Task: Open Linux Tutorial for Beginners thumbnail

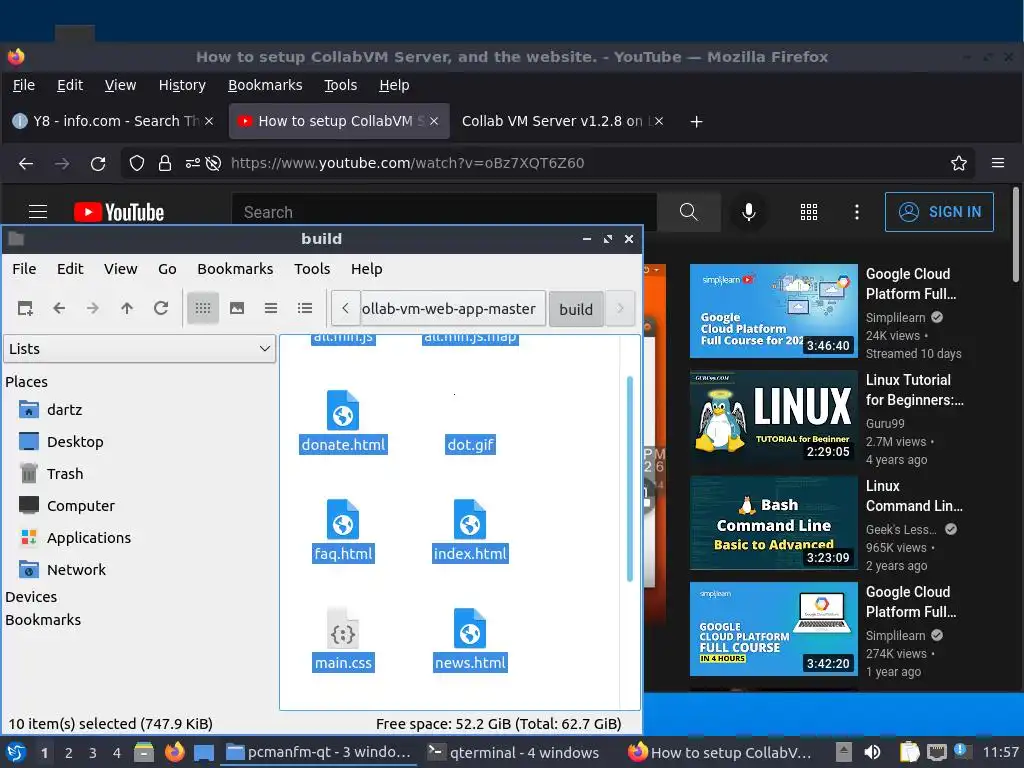Action: point(774,417)
